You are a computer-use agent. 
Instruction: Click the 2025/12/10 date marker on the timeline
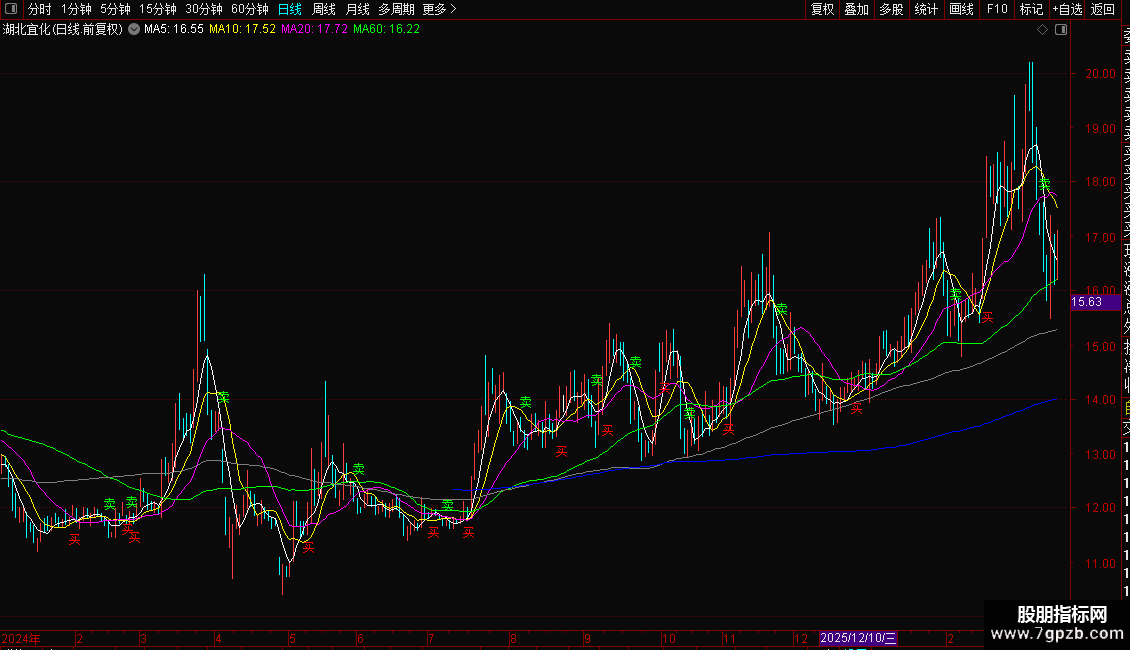pyautogui.click(x=858, y=638)
